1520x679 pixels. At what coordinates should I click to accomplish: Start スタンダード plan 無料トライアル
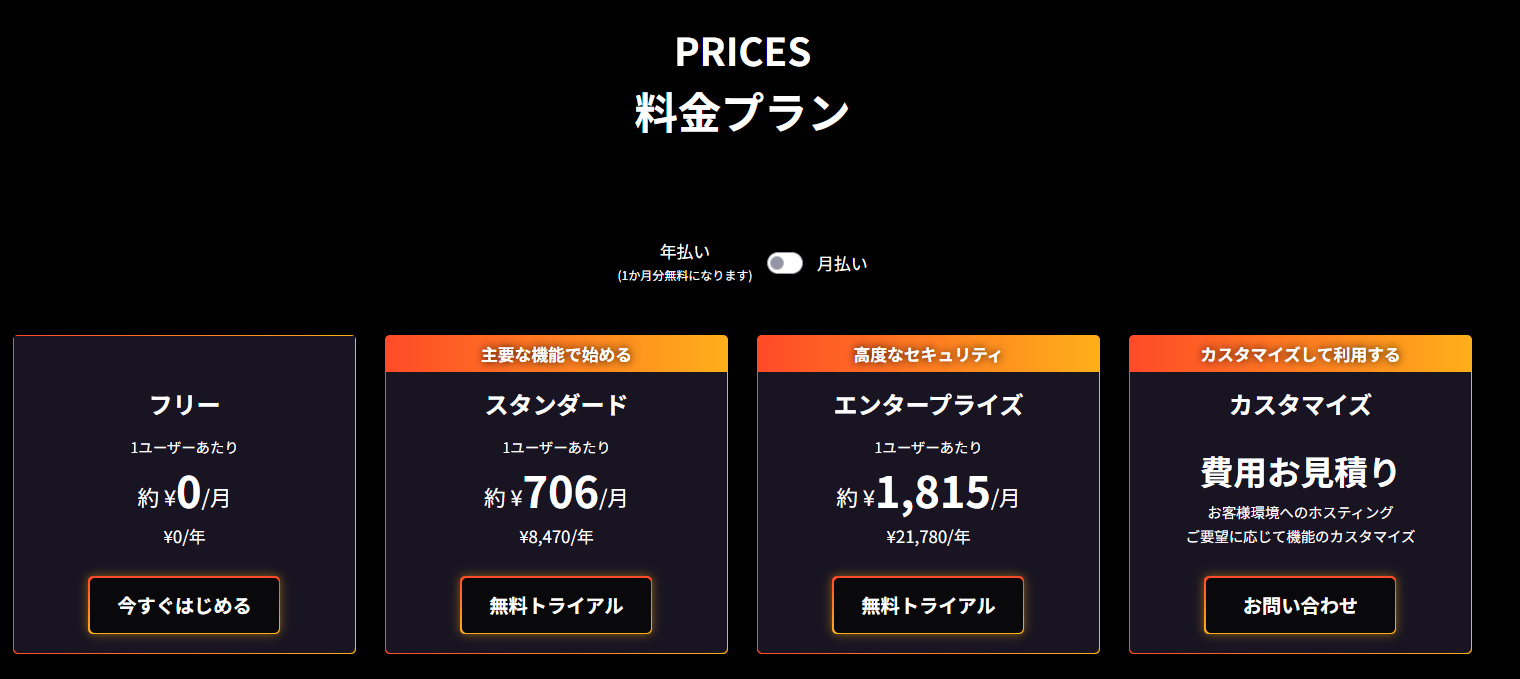556,605
